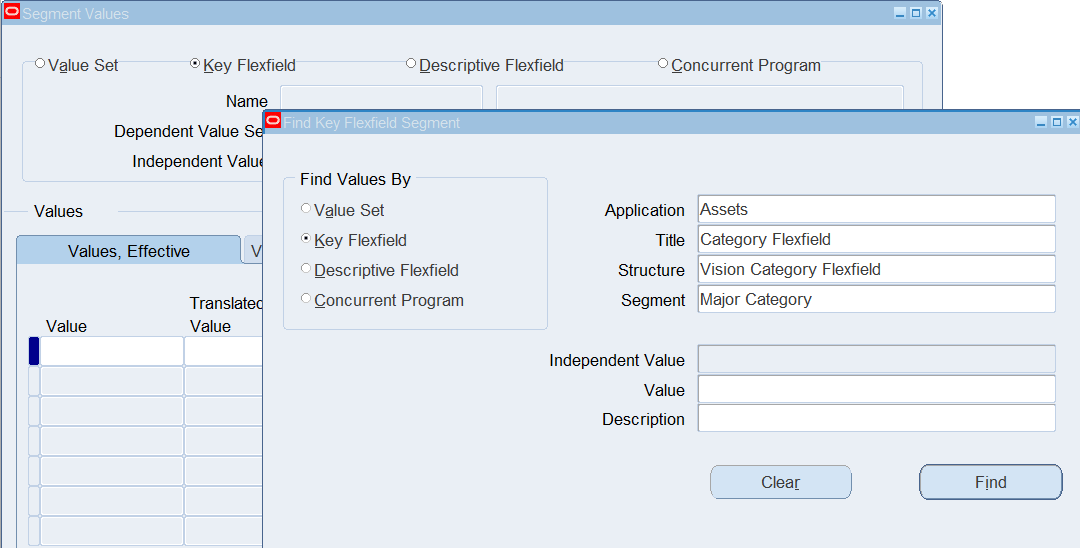Click the Segment field Major Category
The width and height of the screenshot is (1080, 548).
click(x=876, y=299)
